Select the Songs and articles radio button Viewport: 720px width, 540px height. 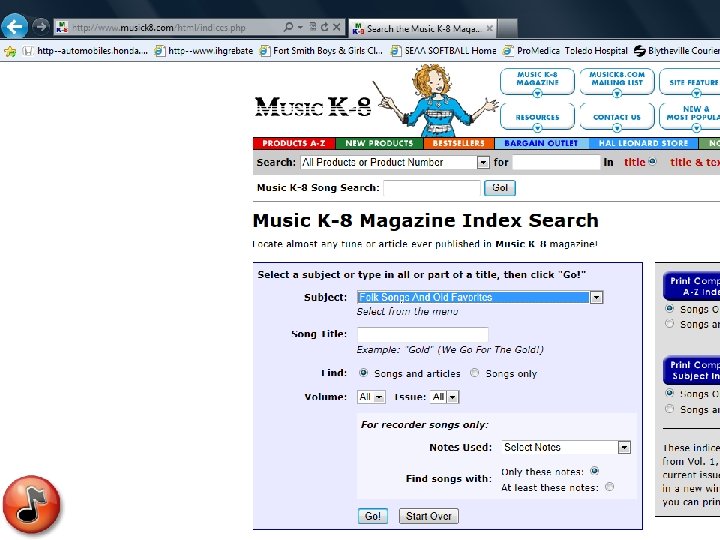tap(363, 373)
